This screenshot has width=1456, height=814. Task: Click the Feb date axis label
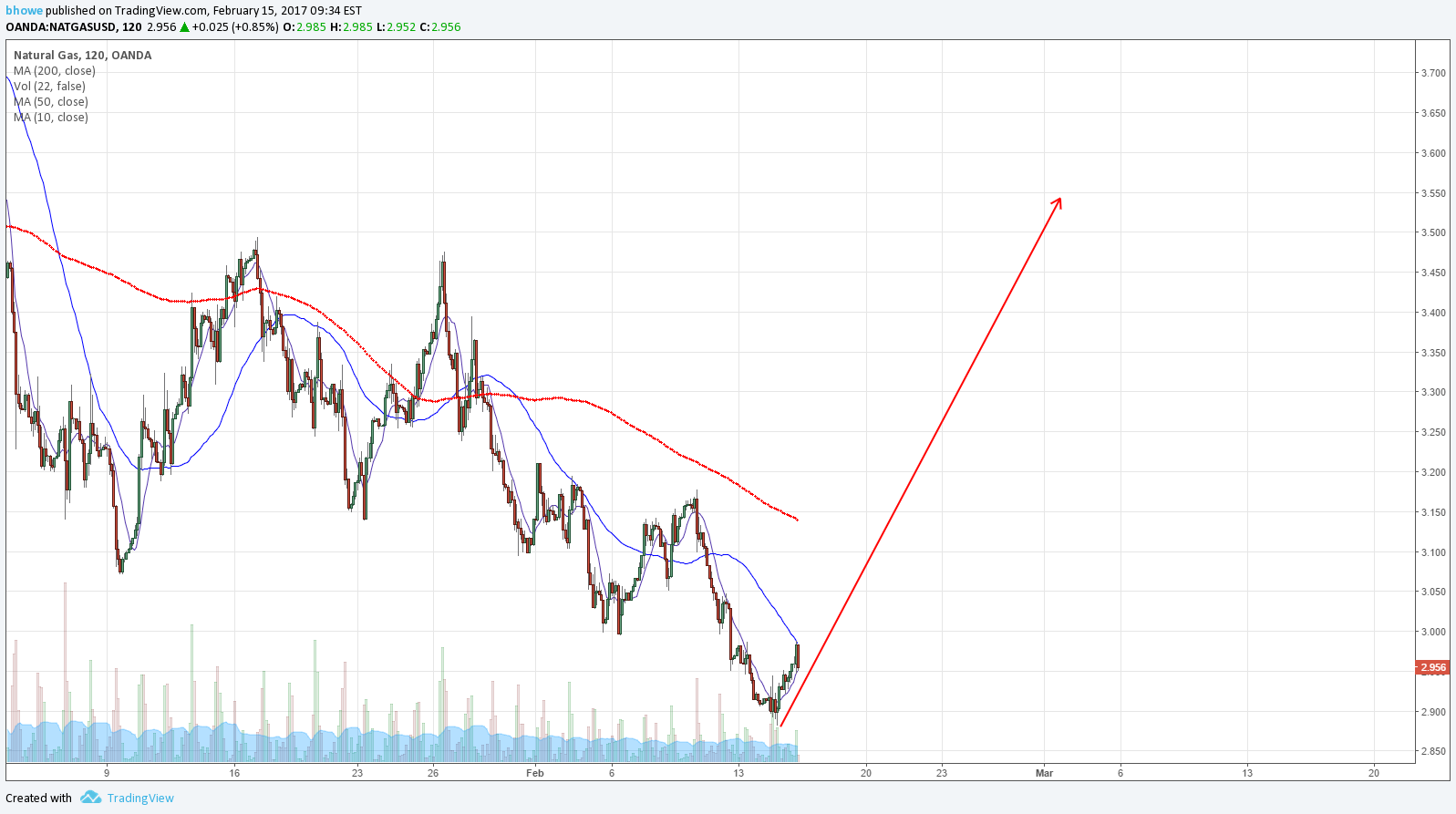[535, 773]
